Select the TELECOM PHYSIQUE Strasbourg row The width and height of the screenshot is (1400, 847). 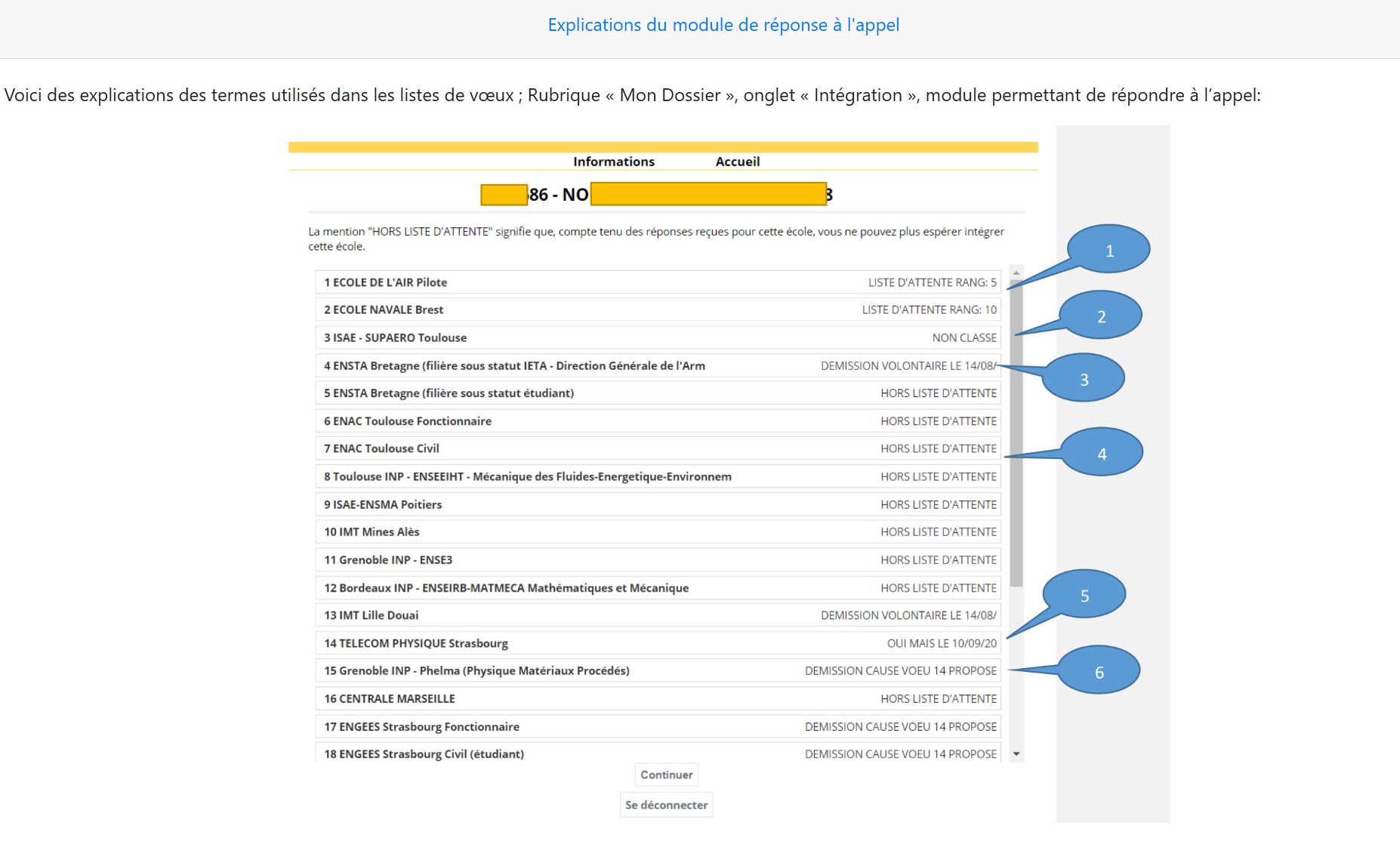point(658,643)
